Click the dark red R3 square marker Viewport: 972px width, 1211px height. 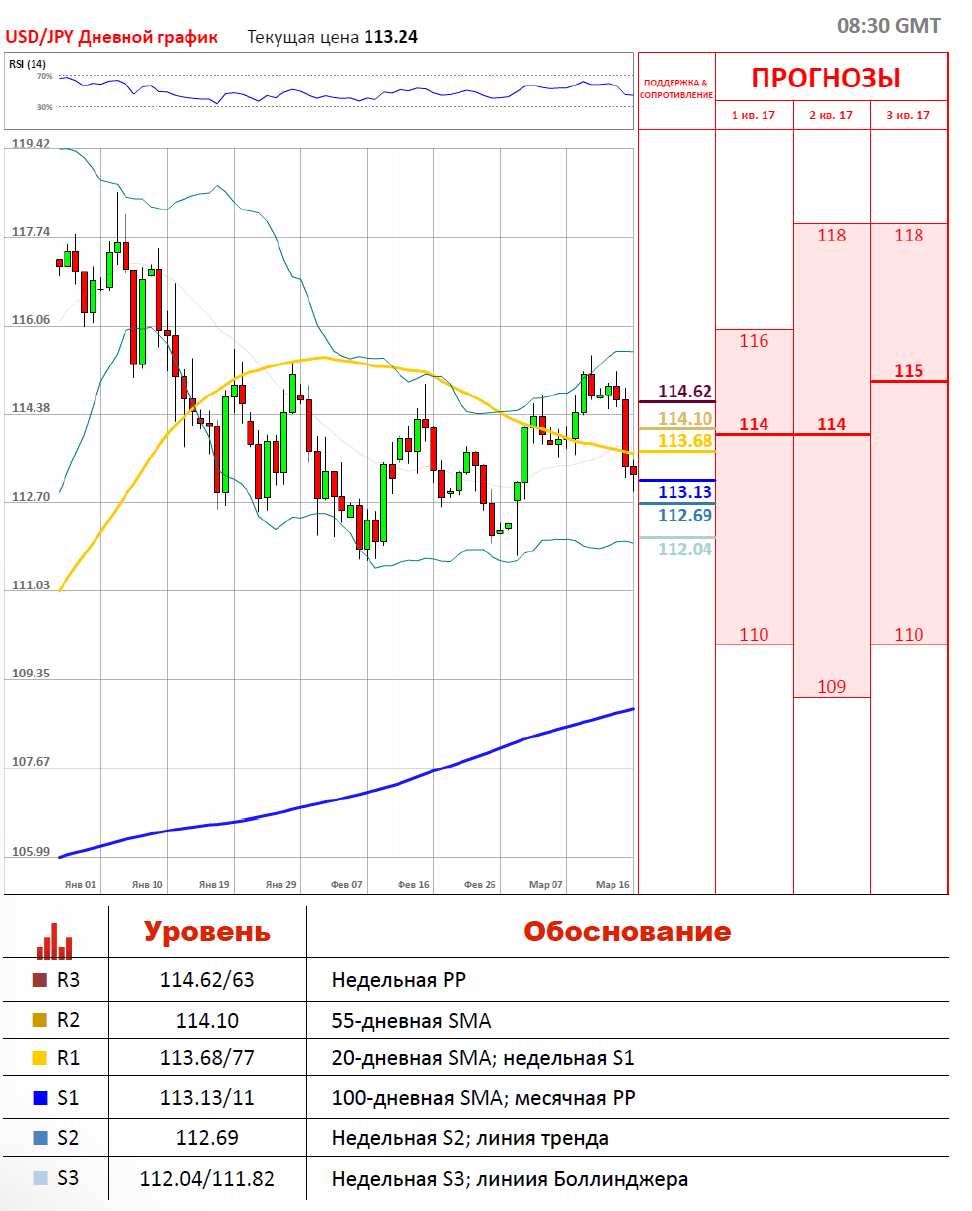click(40, 980)
